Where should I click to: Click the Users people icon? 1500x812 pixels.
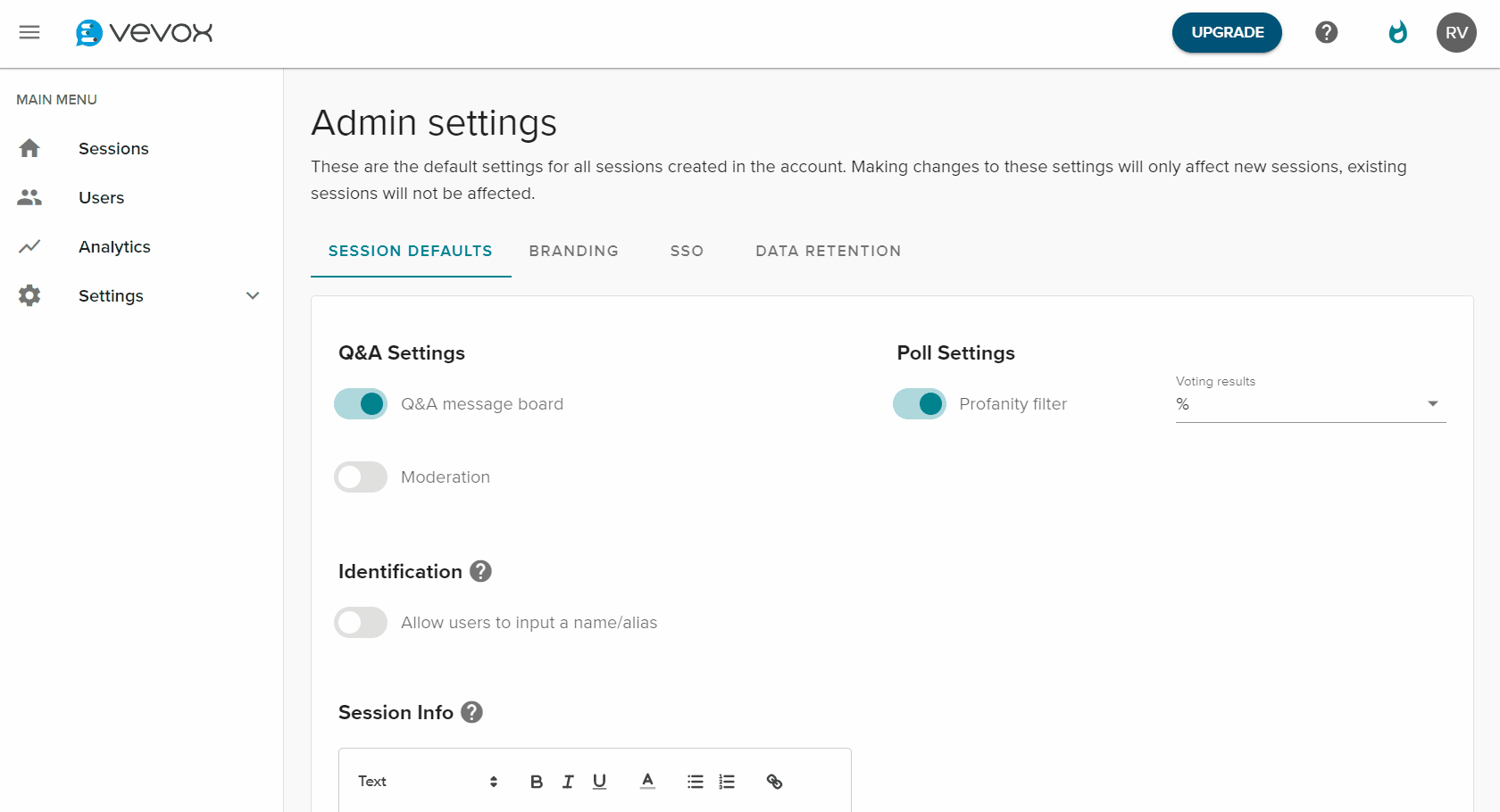pyautogui.click(x=29, y=197)
